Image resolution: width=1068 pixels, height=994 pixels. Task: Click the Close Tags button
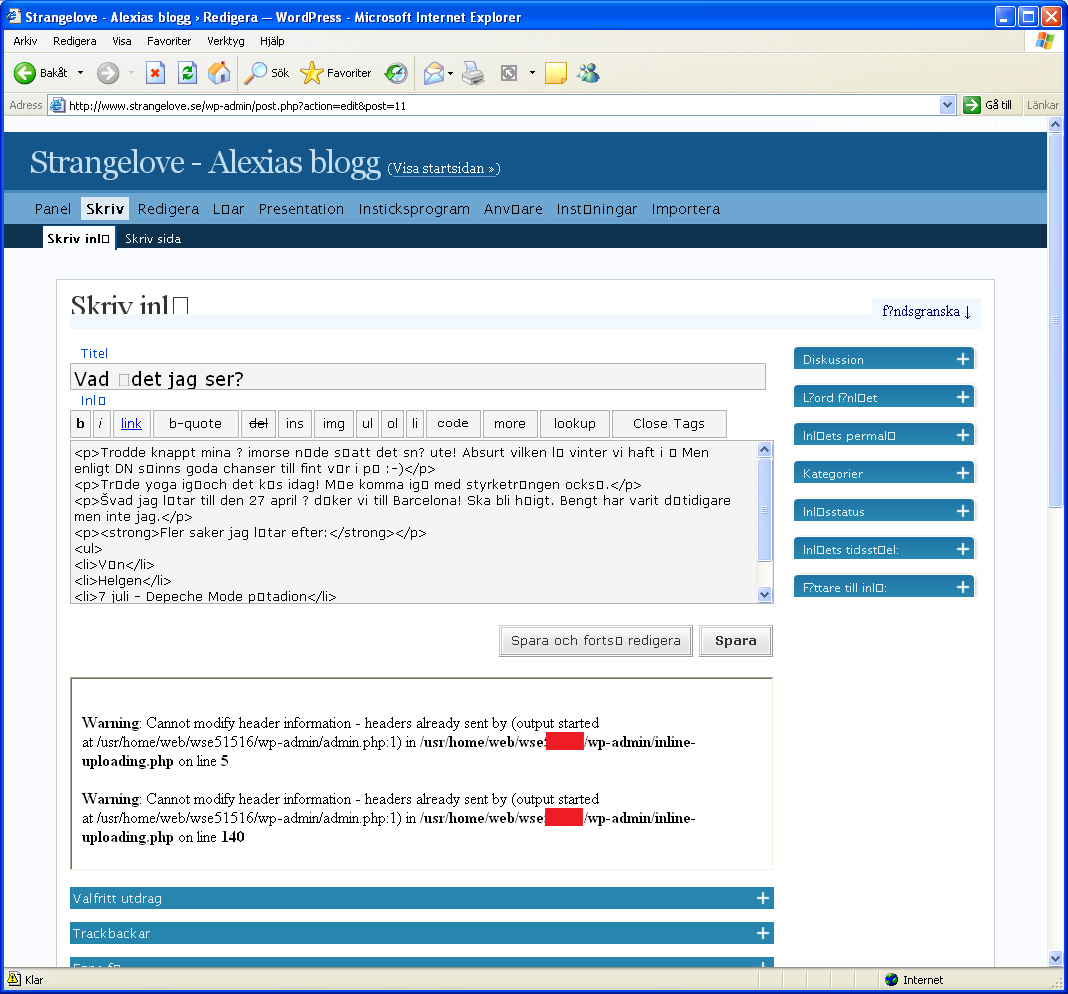pos(669,423)
